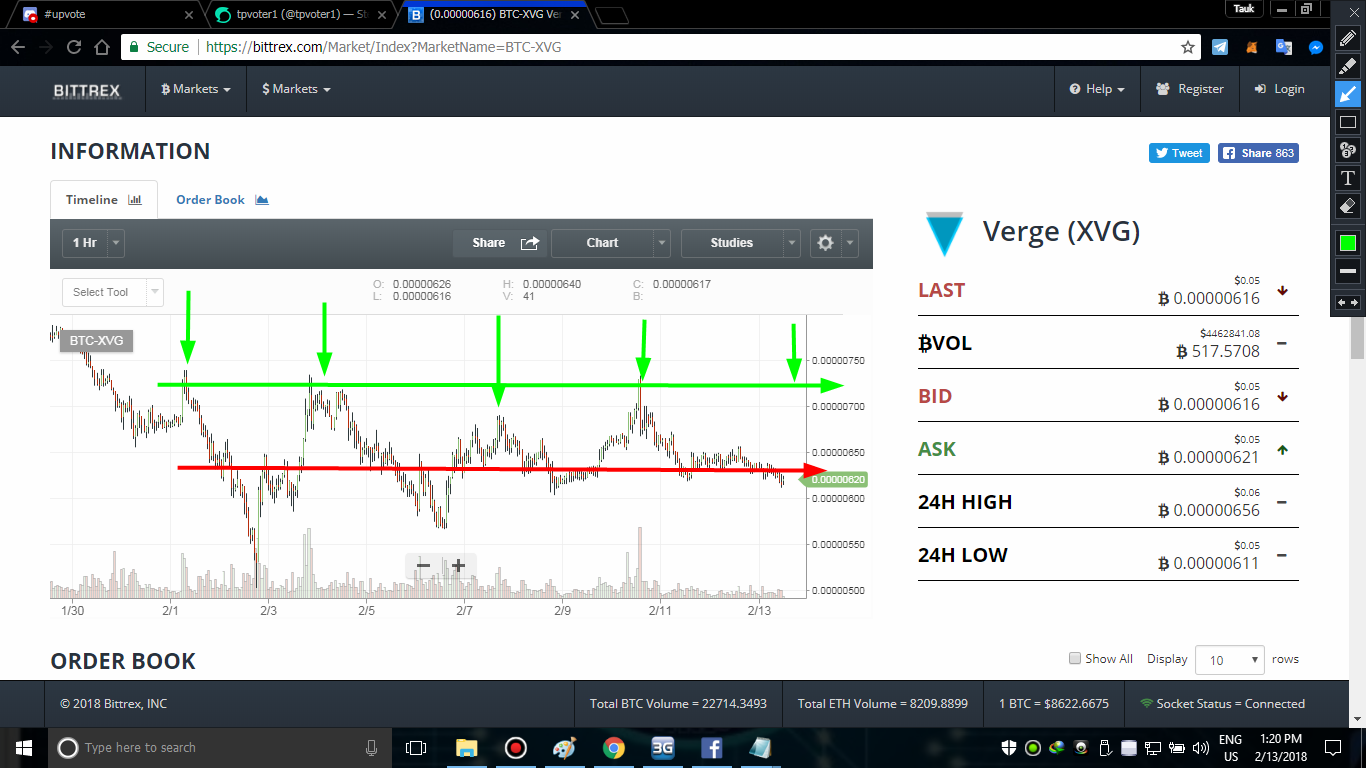Toggle the Show All checkbox
Viewport: 1366px width, 768px height.
(1075, 658)
